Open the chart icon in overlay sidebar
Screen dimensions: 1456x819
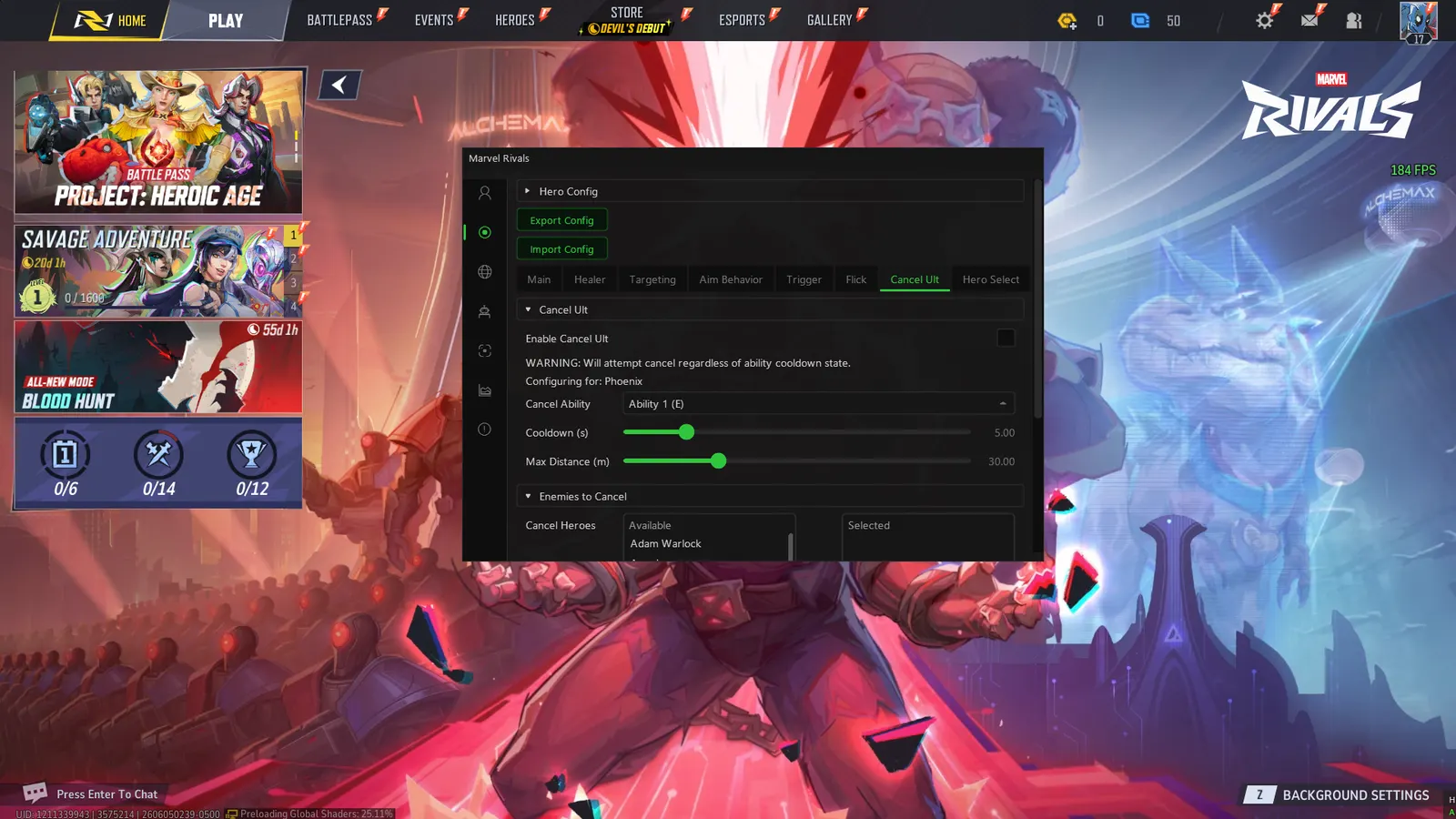(484, 390)
